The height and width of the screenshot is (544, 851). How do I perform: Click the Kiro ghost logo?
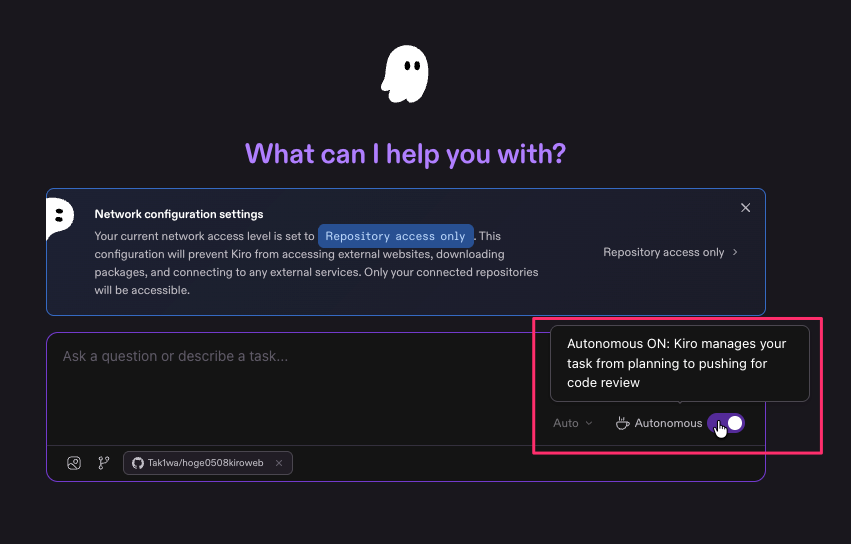[405, 74]
